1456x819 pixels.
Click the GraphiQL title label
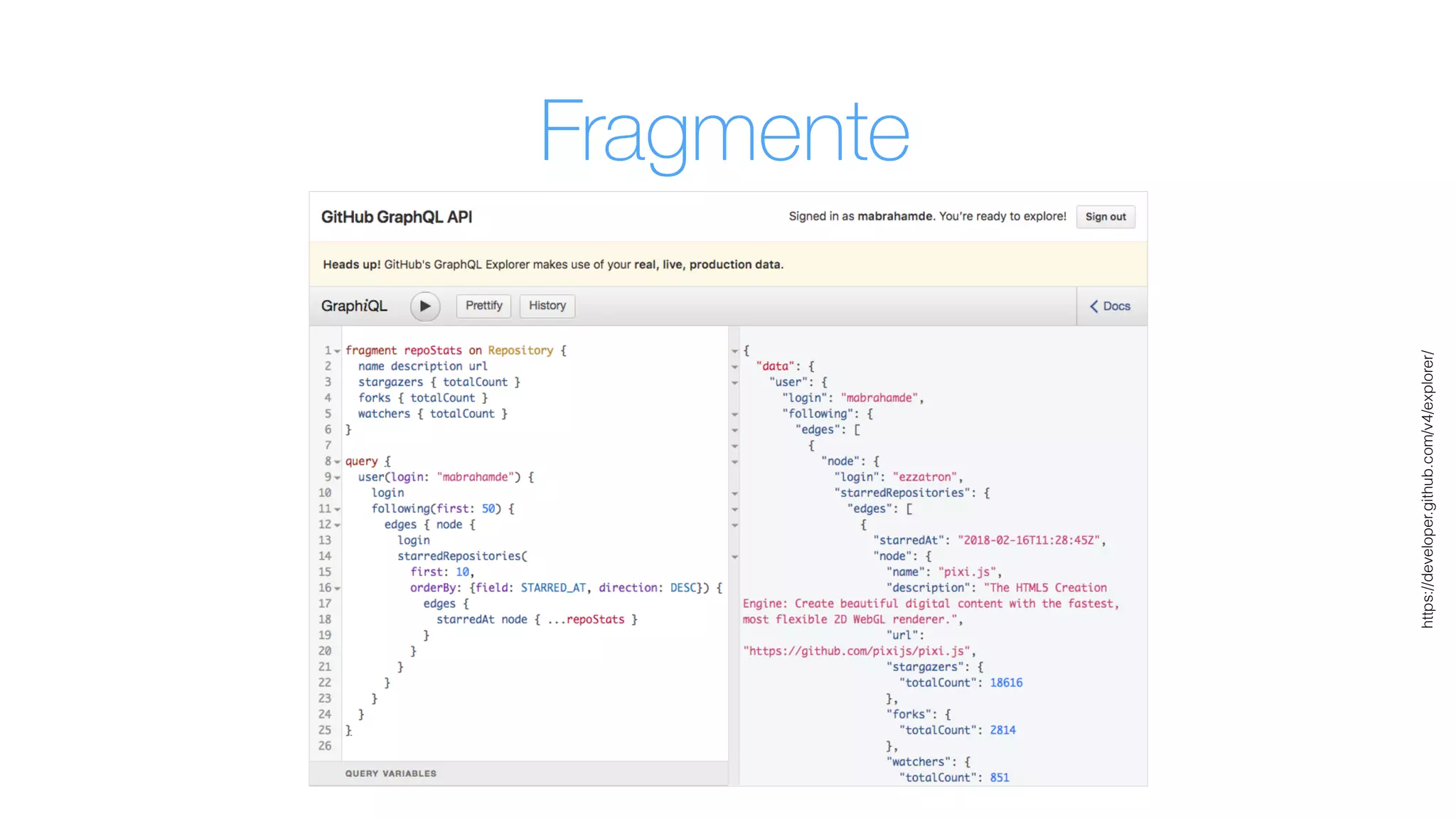(x=354, y=306)
